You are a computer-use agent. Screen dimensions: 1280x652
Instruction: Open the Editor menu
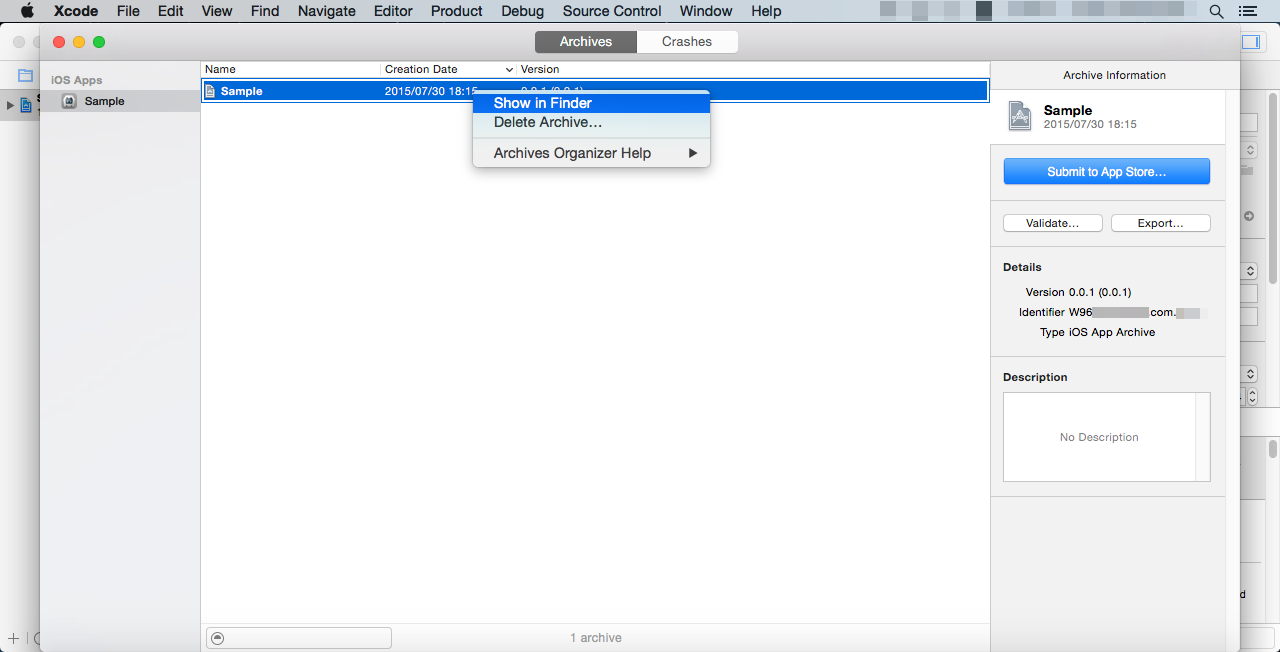[393, 11]
